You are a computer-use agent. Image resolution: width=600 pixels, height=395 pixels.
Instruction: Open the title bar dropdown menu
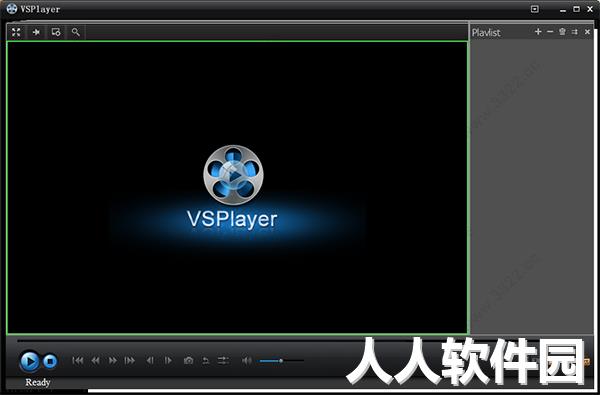point(535,9)
